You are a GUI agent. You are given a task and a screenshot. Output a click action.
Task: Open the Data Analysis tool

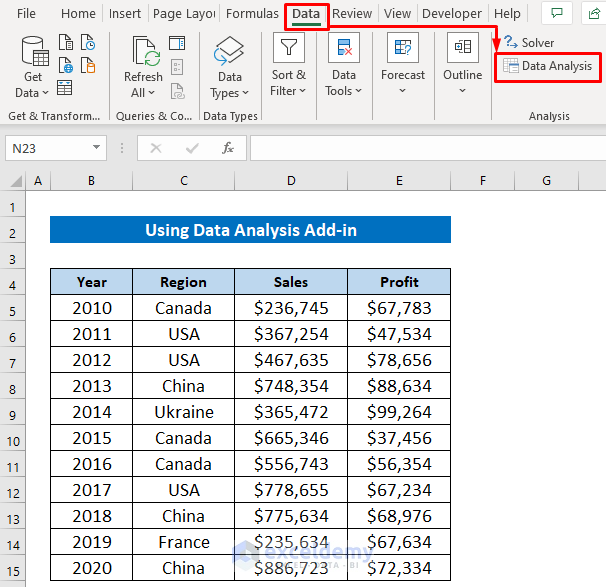coord(548,66)
